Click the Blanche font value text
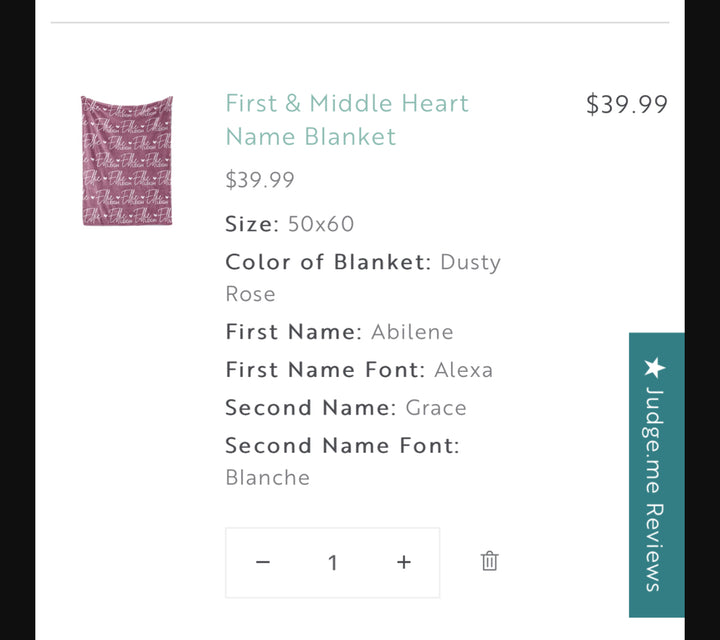 click(x=267, y=478)
